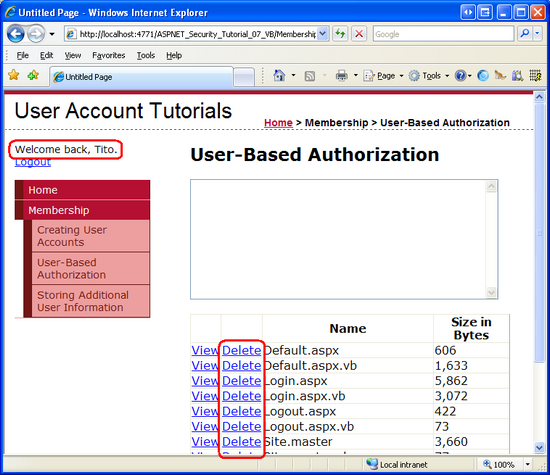Viewport: 550px width, 475px height.
Task: Expand the zoom level dropdown arrow
Action: point(528,464)
